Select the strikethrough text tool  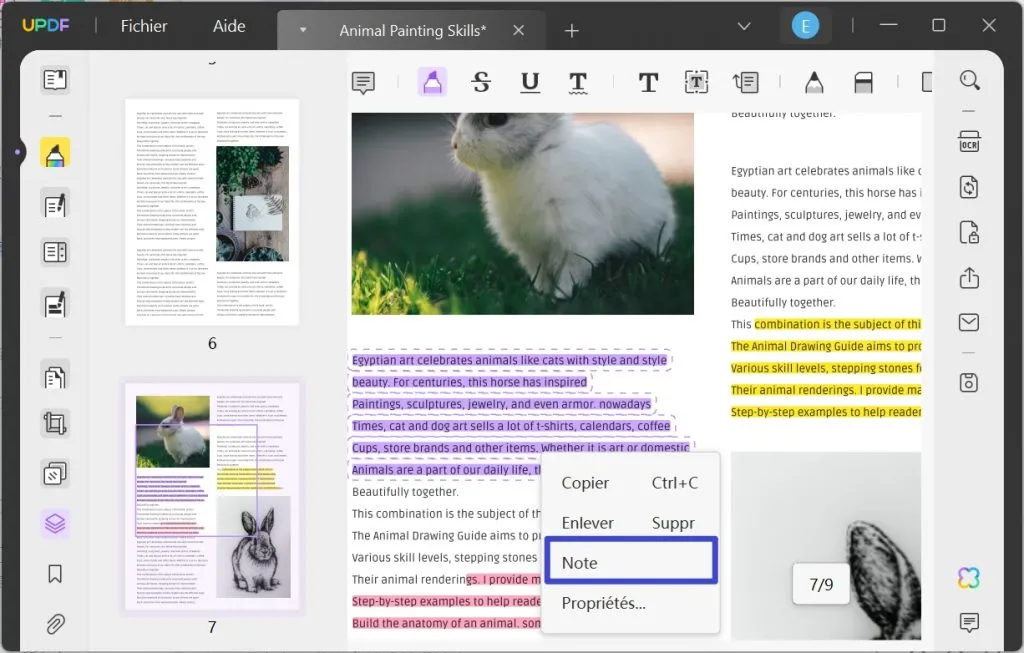[481, 82]
